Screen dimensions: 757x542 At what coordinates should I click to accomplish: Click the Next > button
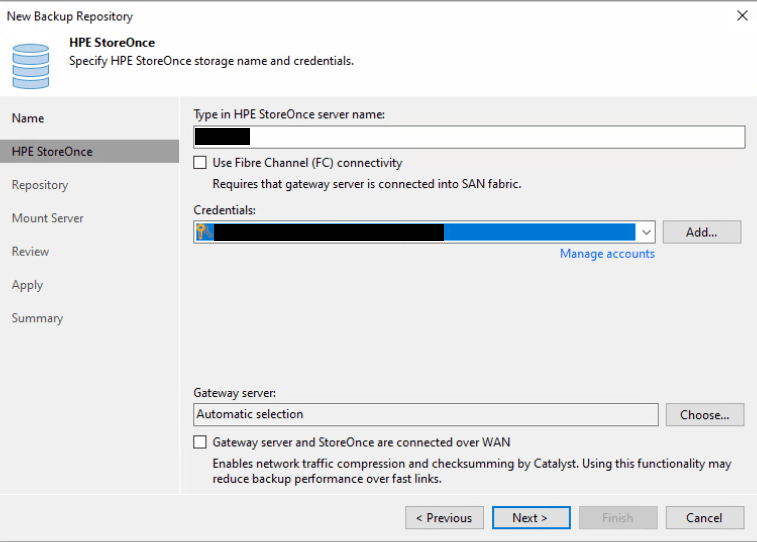click(530, 518)
